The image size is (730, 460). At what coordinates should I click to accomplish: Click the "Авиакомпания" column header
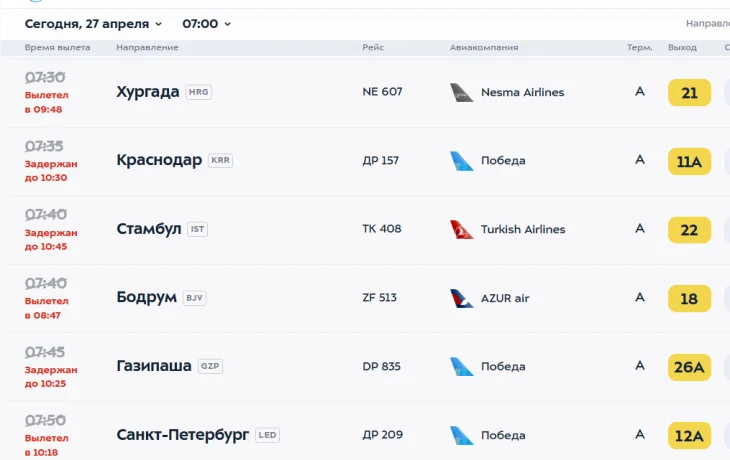click(484, 48)
